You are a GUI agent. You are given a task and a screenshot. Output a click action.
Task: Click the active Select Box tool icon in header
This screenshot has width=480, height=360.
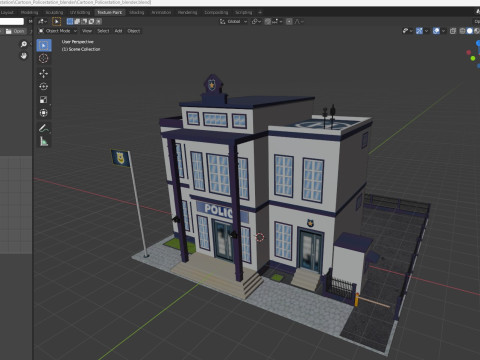click(x=57, y=22)
